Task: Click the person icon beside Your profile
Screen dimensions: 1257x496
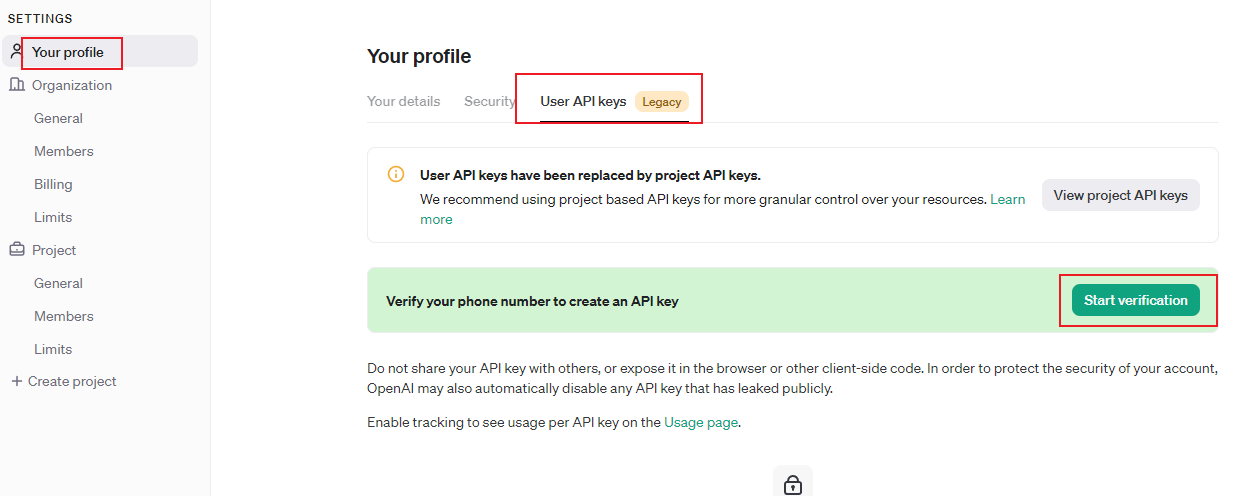Action: 17,51
